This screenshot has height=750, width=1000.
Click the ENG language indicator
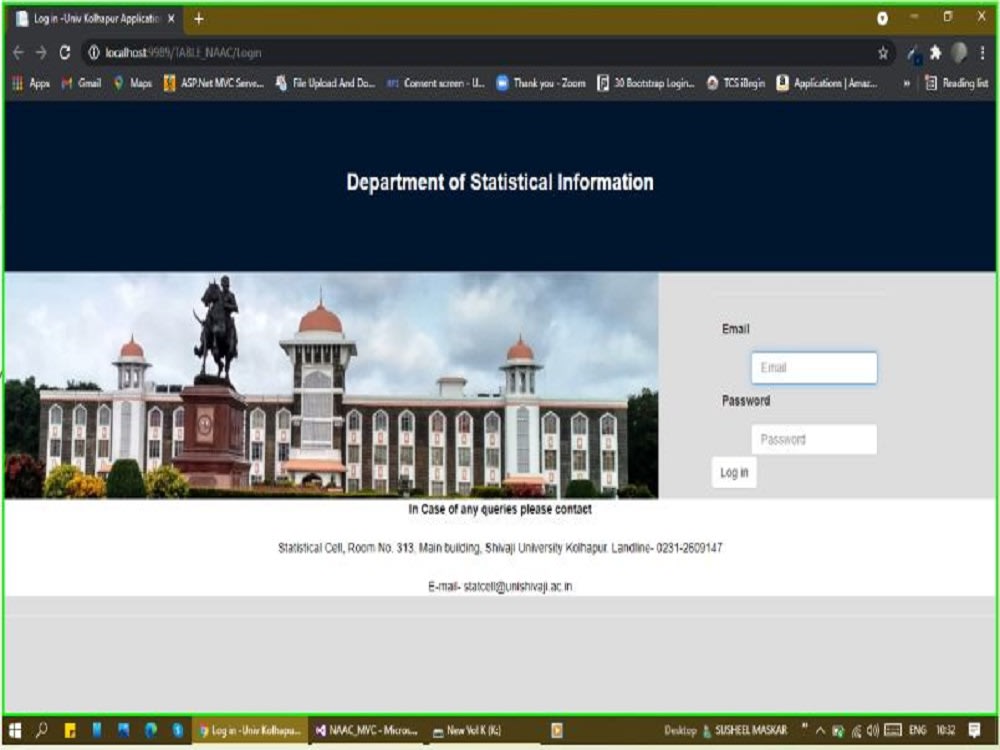(x=917, y=731)
